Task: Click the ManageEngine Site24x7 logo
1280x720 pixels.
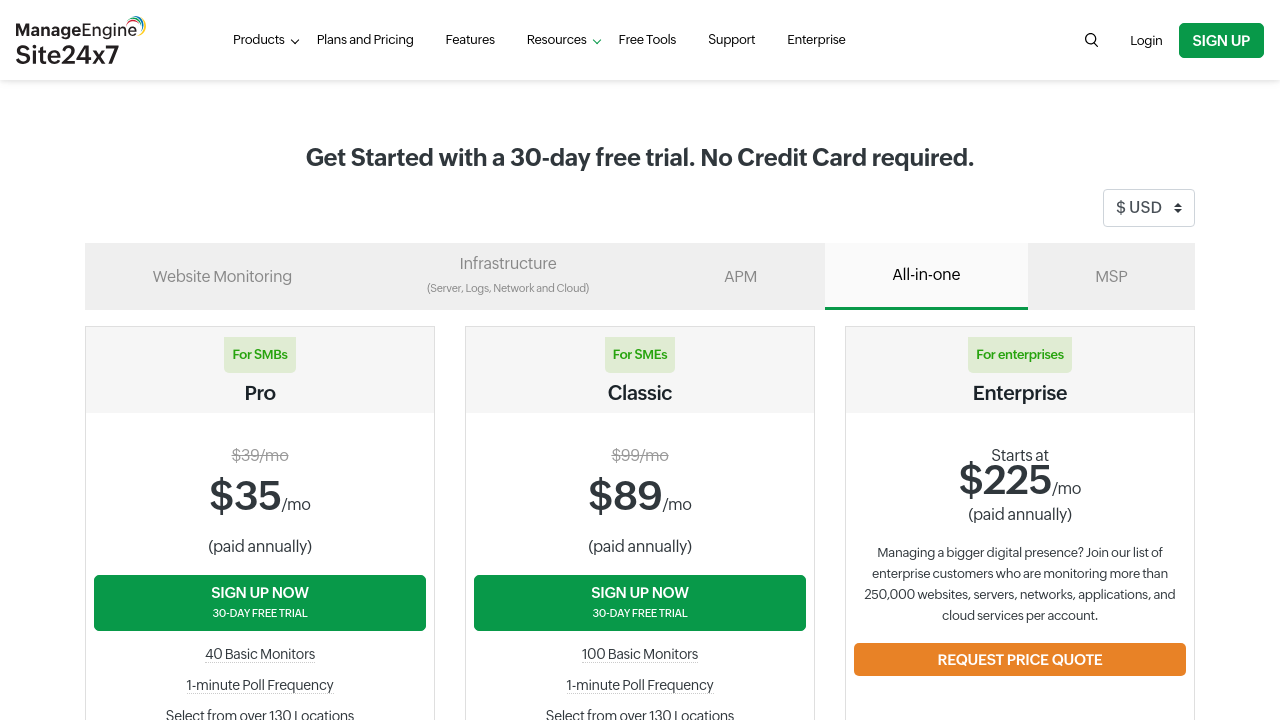Action: click(81, 41)
